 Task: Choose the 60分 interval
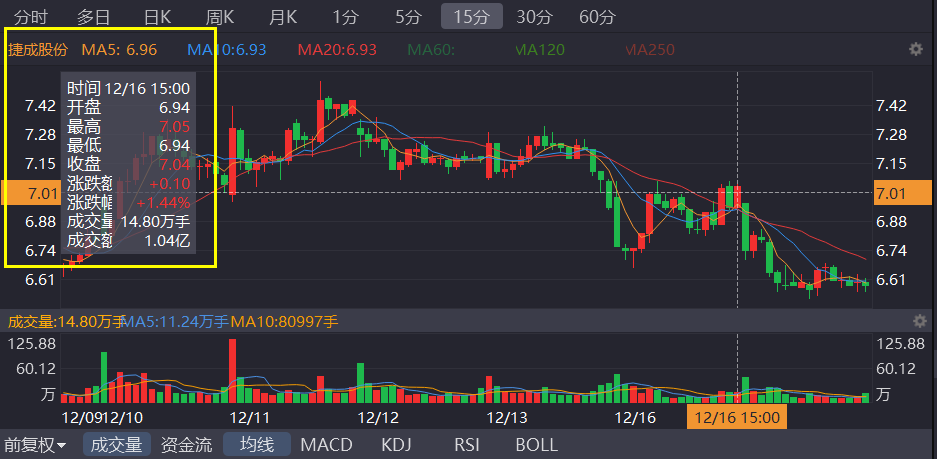point(597,17)
